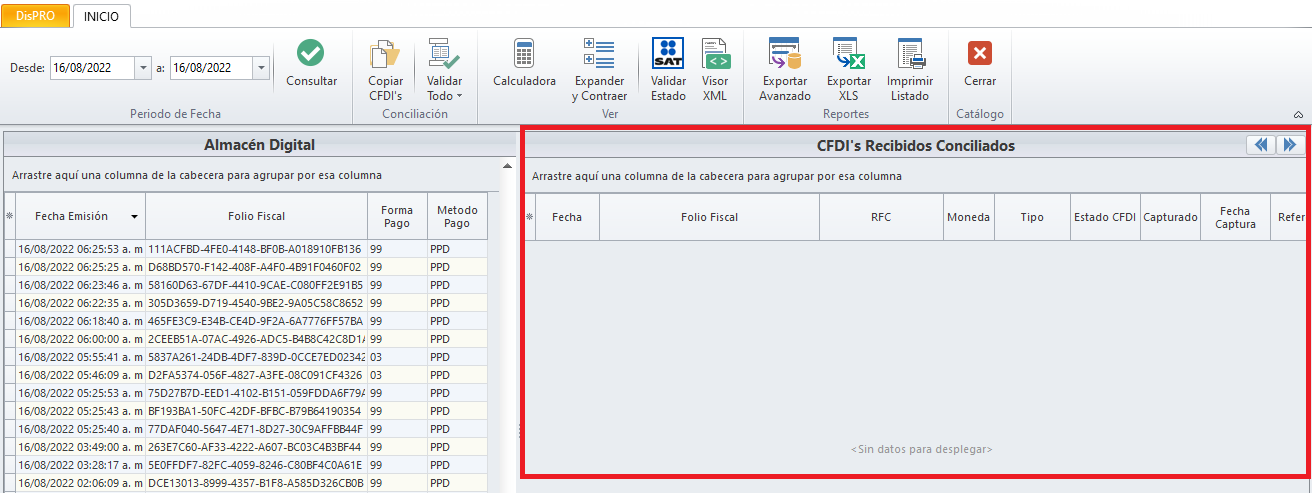Click the Consultar green checkmark icon
Screen dimensions: 1312x493
click(311, 53)
